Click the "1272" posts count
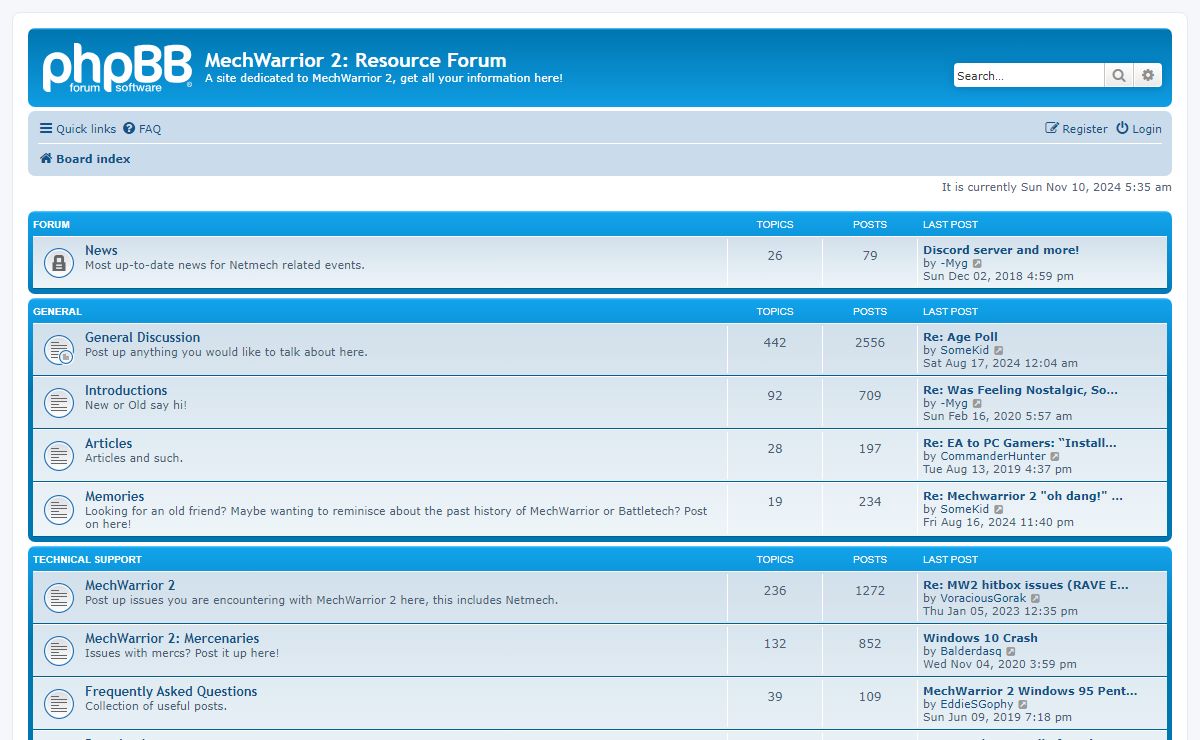The height and width of the screenshot is (740, 1200). tap(870, 590)
